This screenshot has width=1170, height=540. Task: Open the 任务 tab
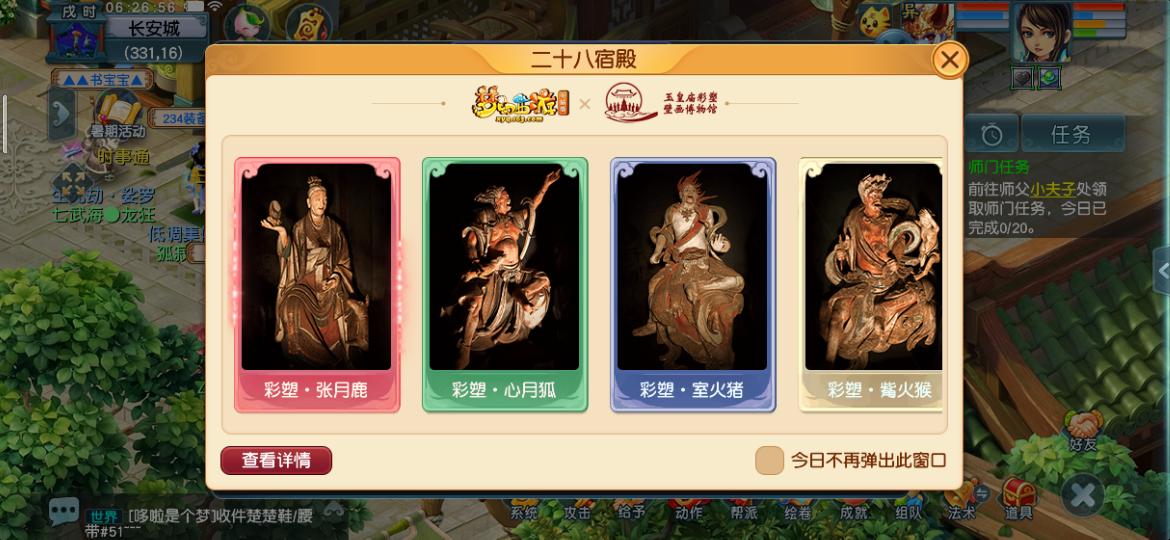pyautogui.click(x=1072, y=134)
